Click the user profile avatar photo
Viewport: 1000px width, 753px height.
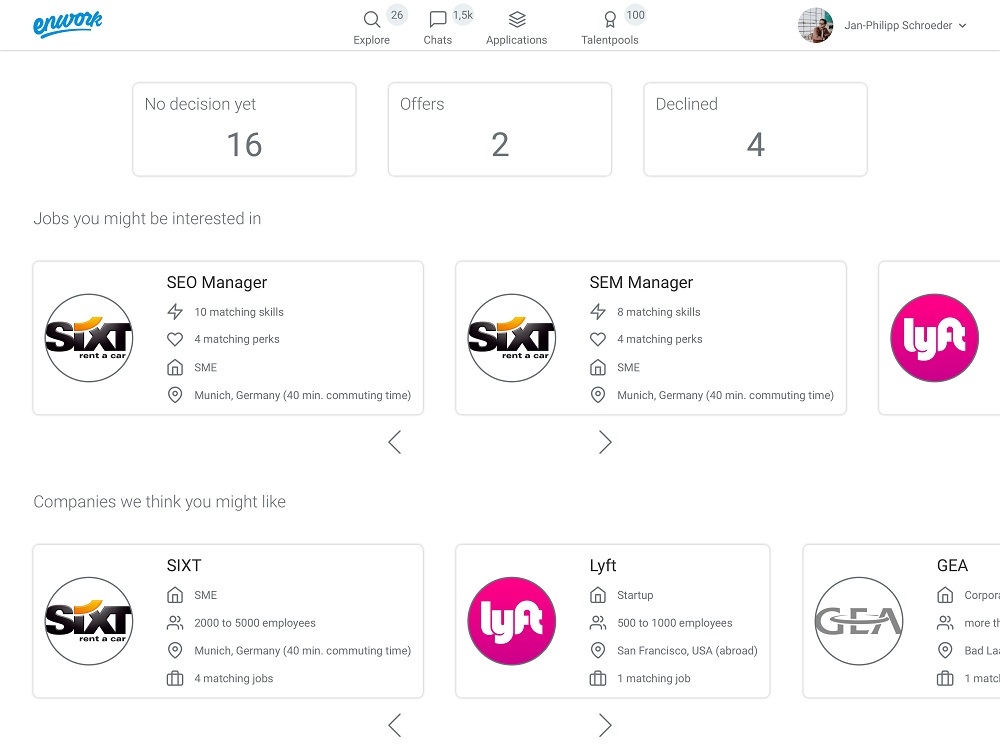(x=816, y=26)
